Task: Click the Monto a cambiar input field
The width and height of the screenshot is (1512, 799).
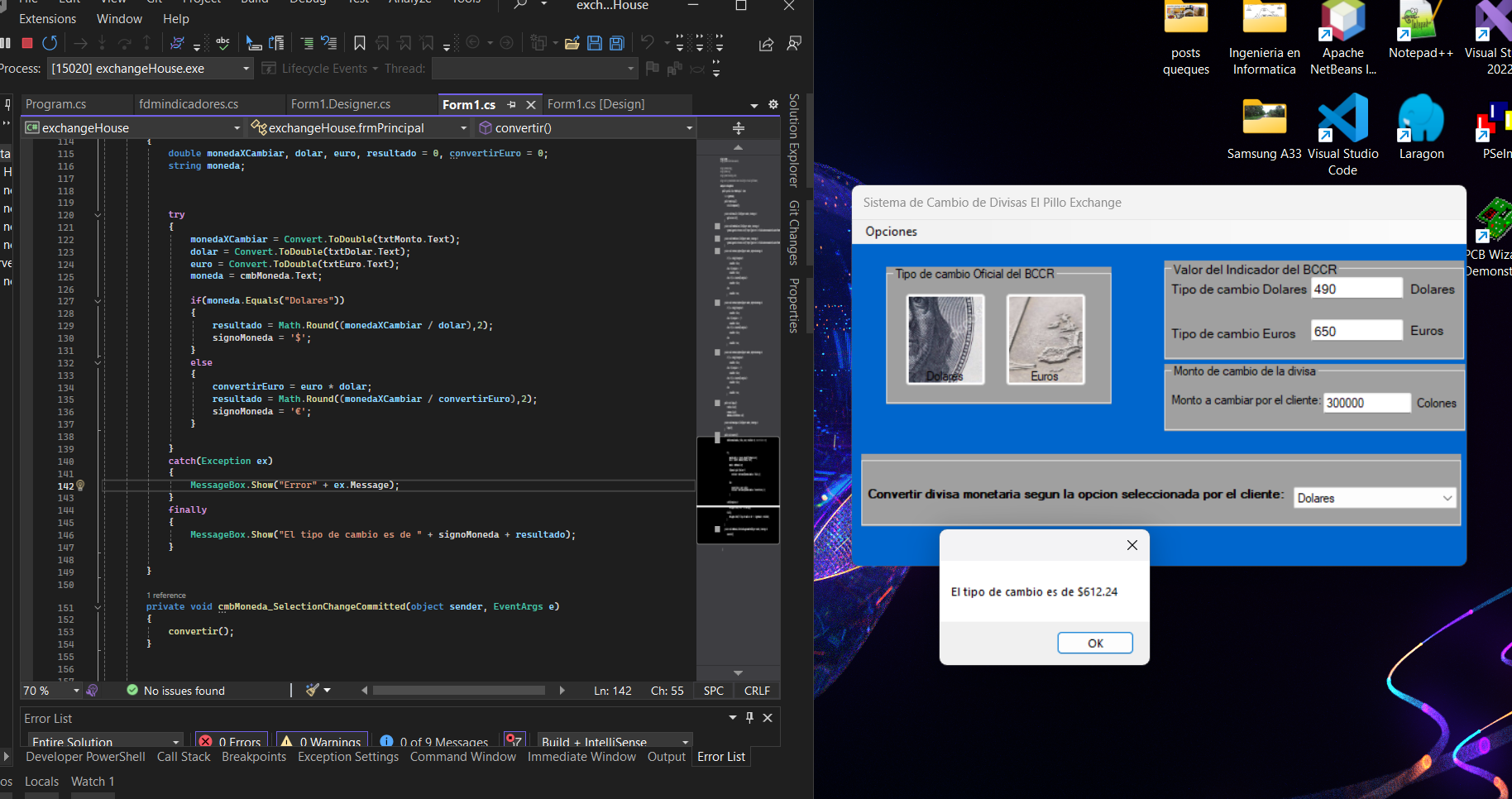Action: pyautogui.click(x=1366, y=403)
